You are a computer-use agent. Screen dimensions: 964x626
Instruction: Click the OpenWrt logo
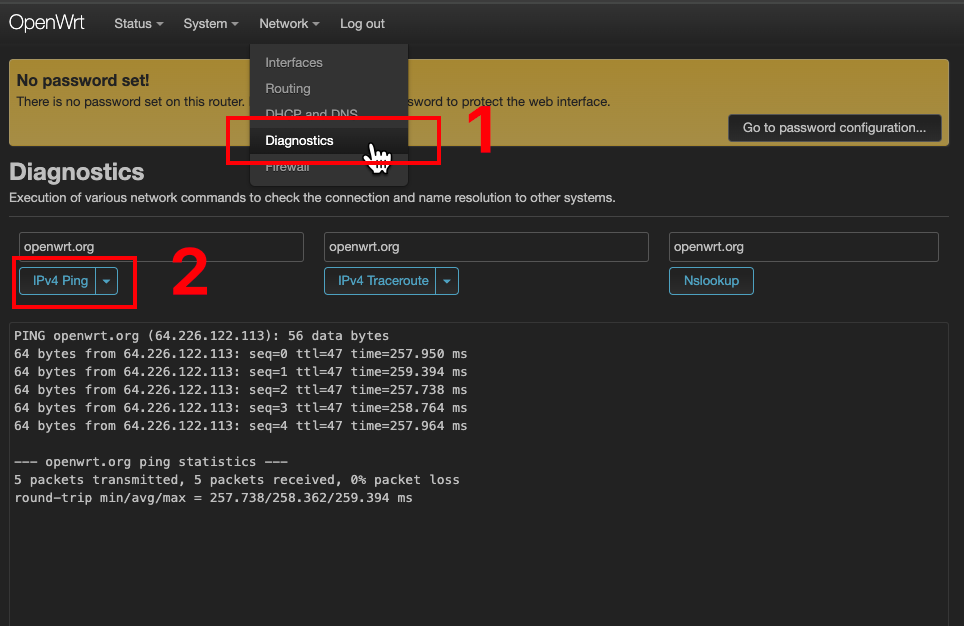point(46,22)
